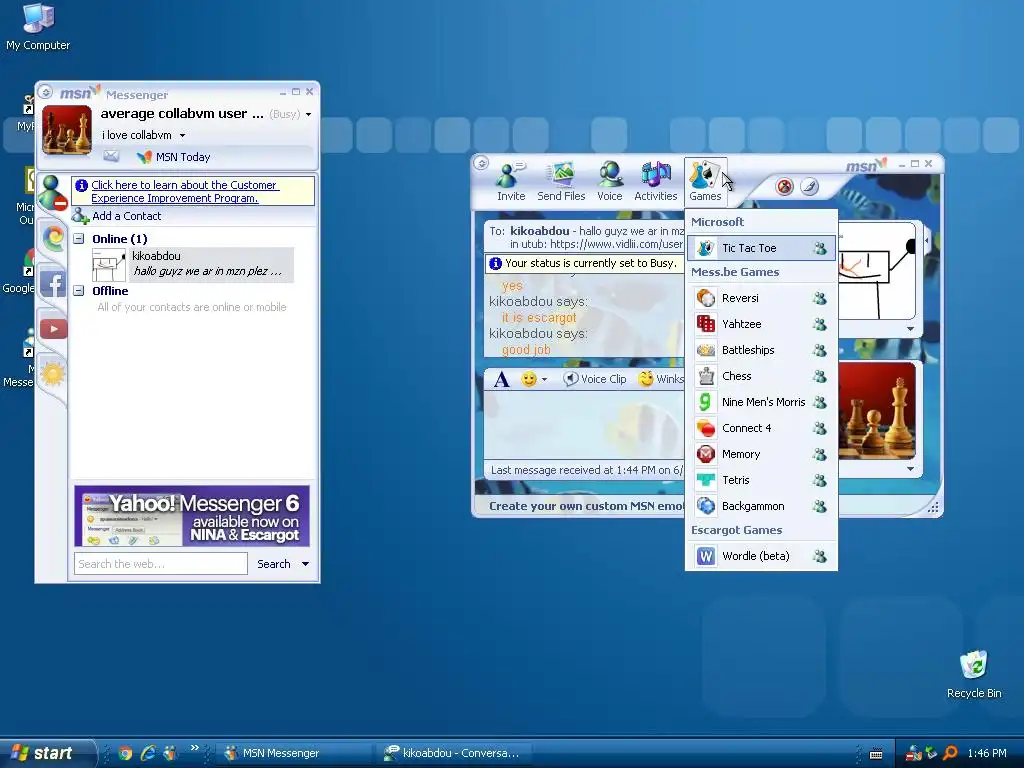This screenshot has width=1024, height=768.
Task: Select contact kikoabdou in the list
Action: tap(193, 264)
